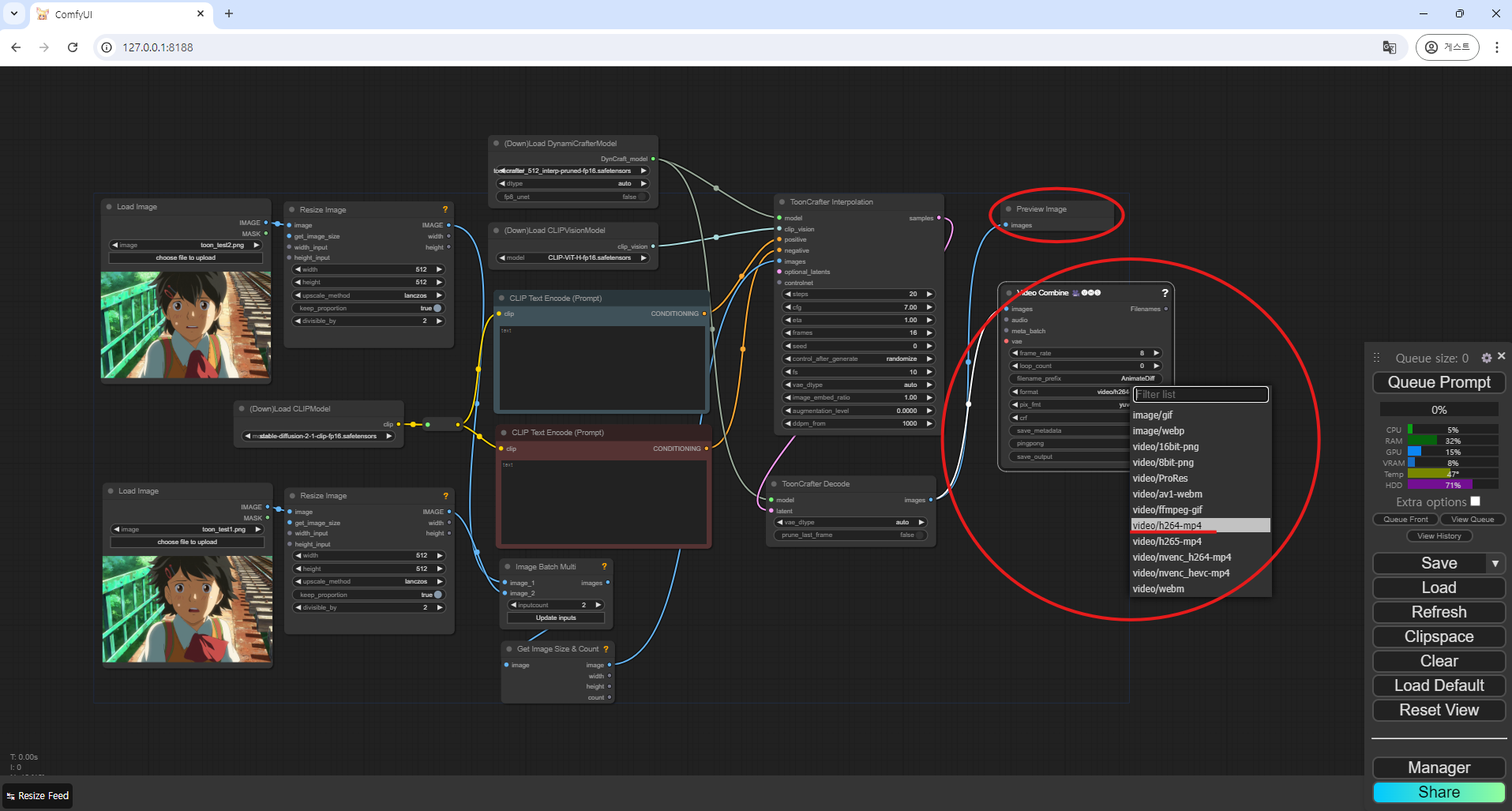Decrease cfg value with left arrow

click(788, 307)
